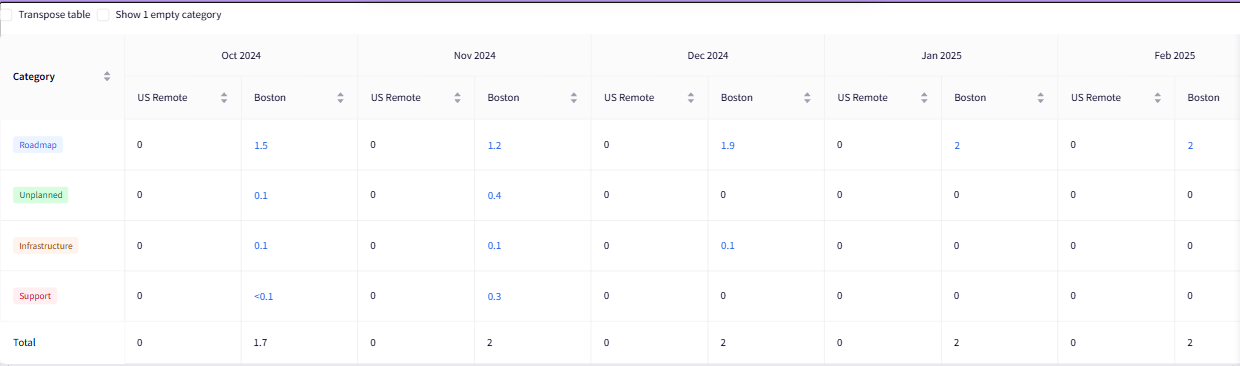
Task: Sort Oct 2024 Boston column
Action: (x=341, y=98)
